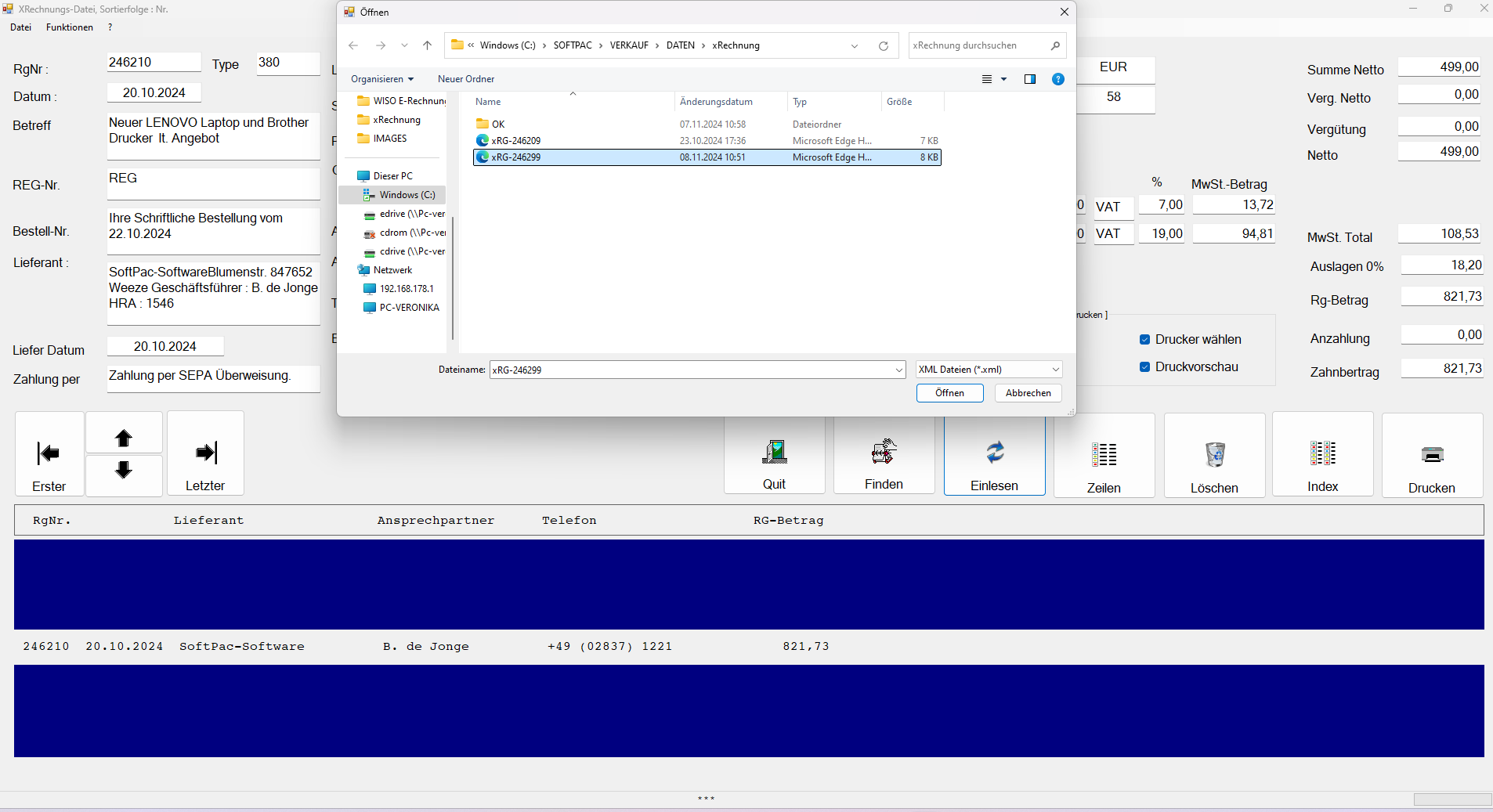Open the ? help menu
The height and width of the screenshot is (812, 1493).
coord(110,27)
